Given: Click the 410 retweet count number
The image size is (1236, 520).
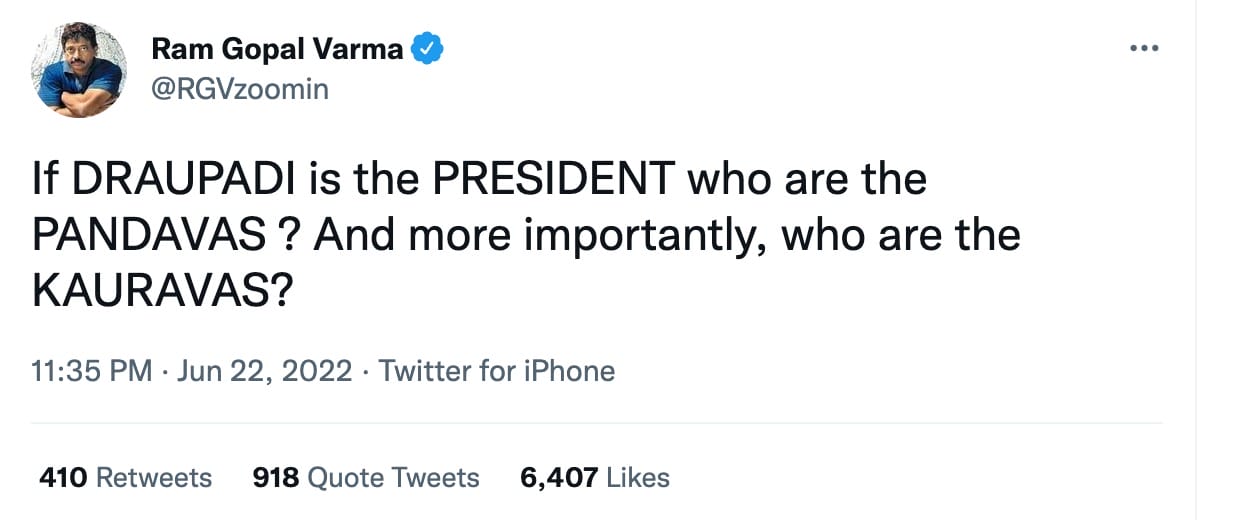Looking at the screenshot, I should point(63,478).
